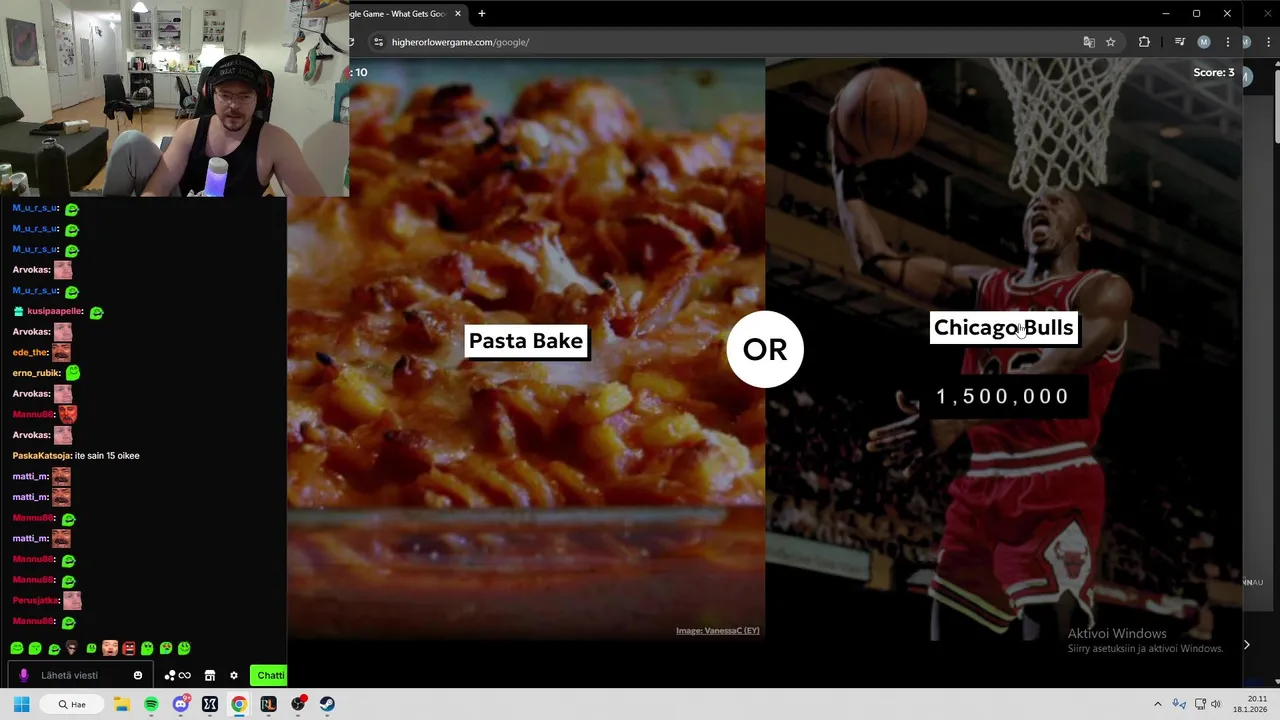Click the Translate page icon
The width and height of the screenshot is (1280, 720).
[x=1089, y=42]
